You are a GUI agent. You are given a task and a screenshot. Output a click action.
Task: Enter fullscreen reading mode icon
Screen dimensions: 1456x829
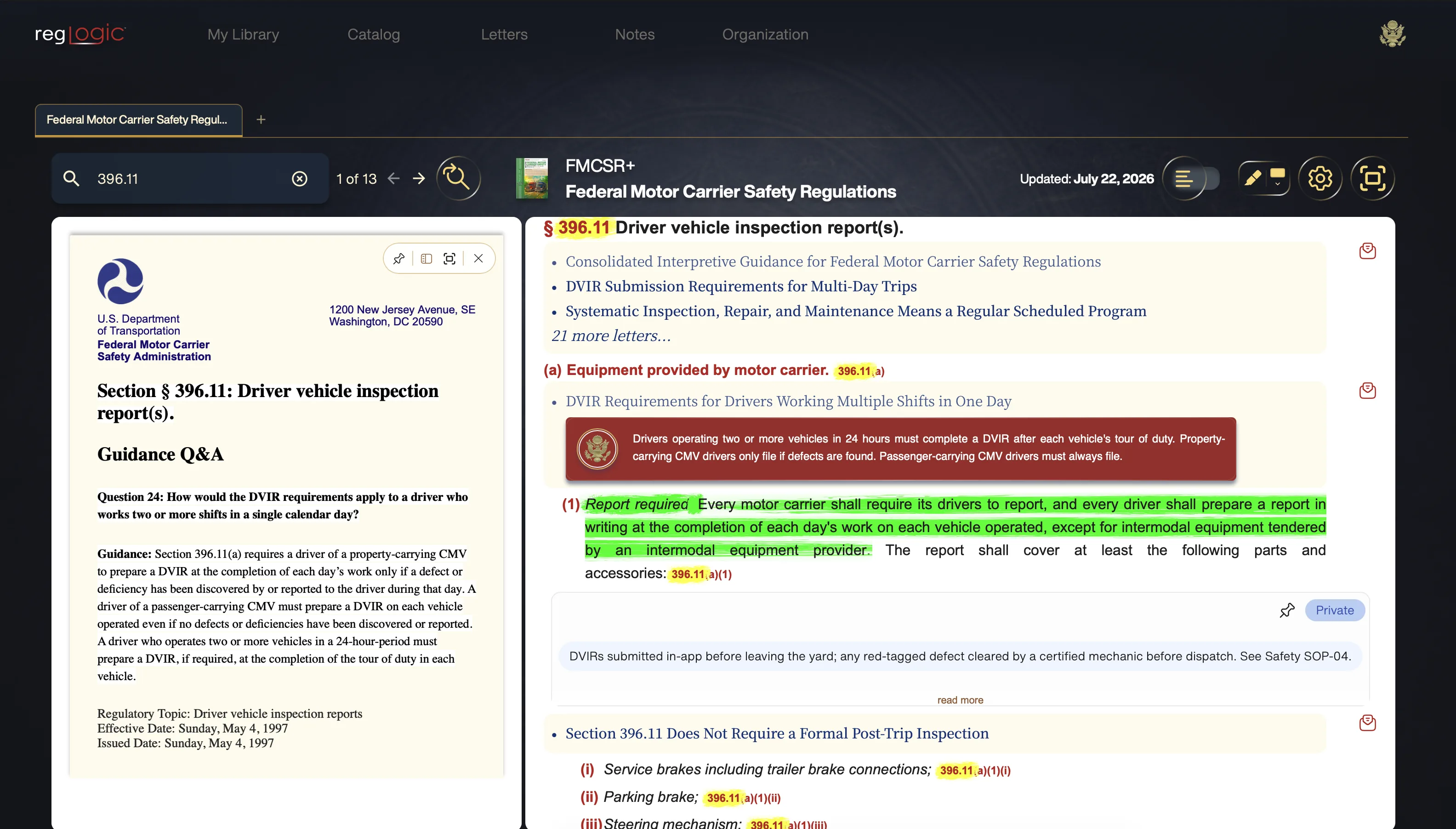click(x=1372, y=178)
